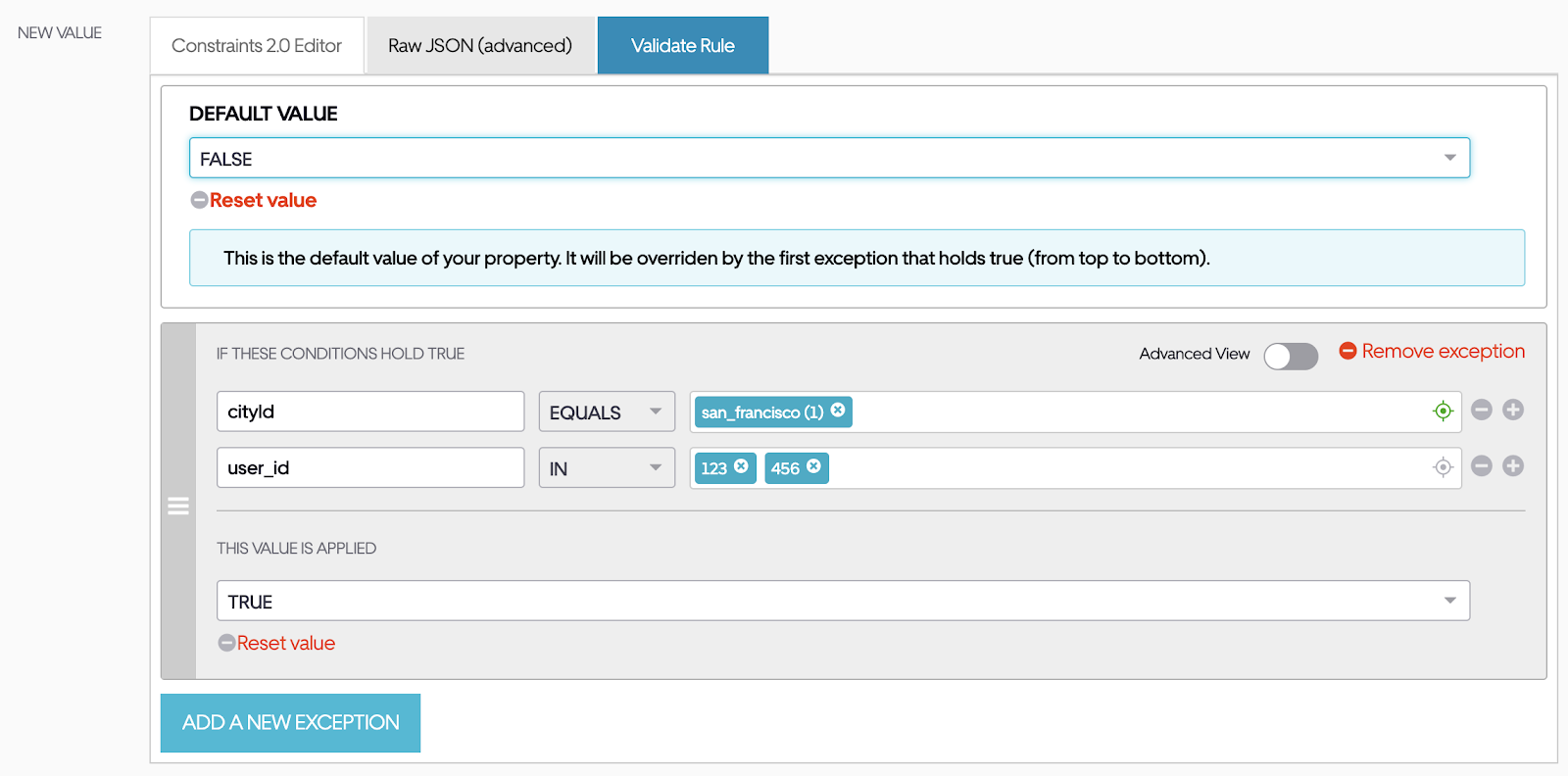
Task: Open the Validate Rule tab
Action: coord(683,46)
